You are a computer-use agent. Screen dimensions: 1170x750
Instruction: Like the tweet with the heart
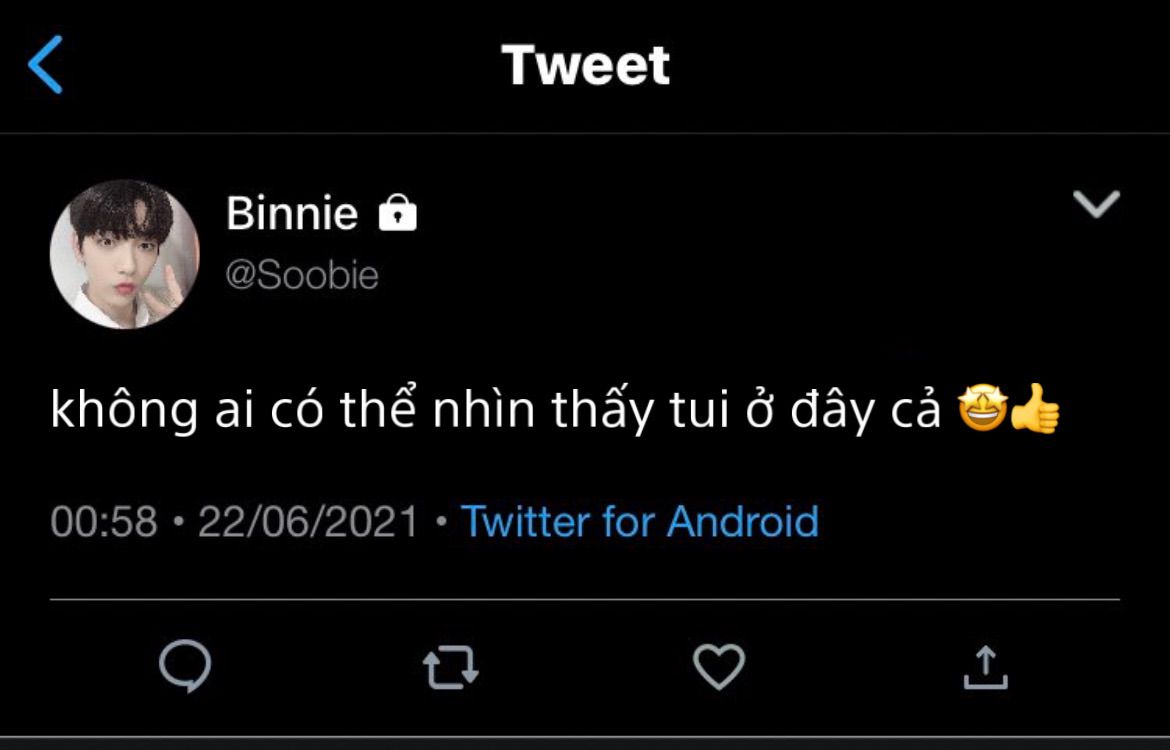pos(719,667)
